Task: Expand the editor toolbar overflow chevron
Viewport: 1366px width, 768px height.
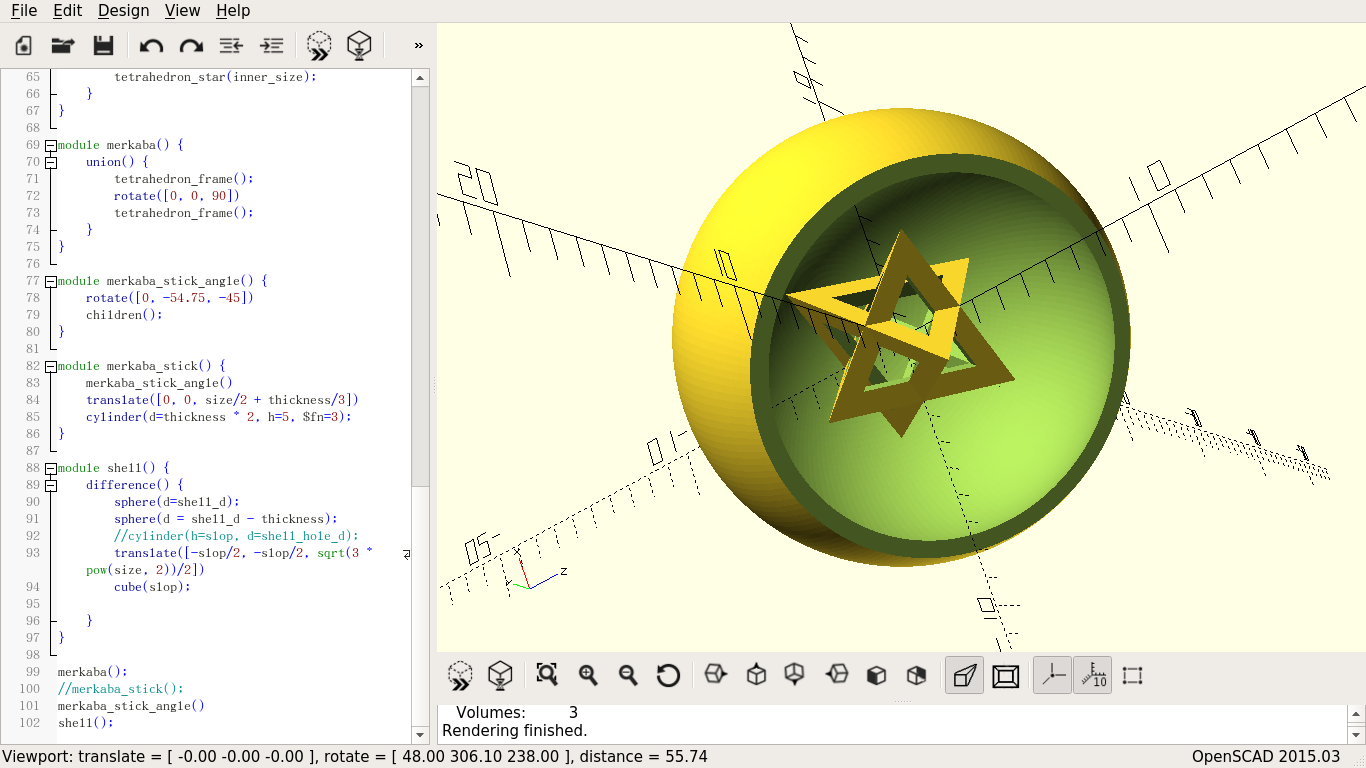Action: [418, 45]
